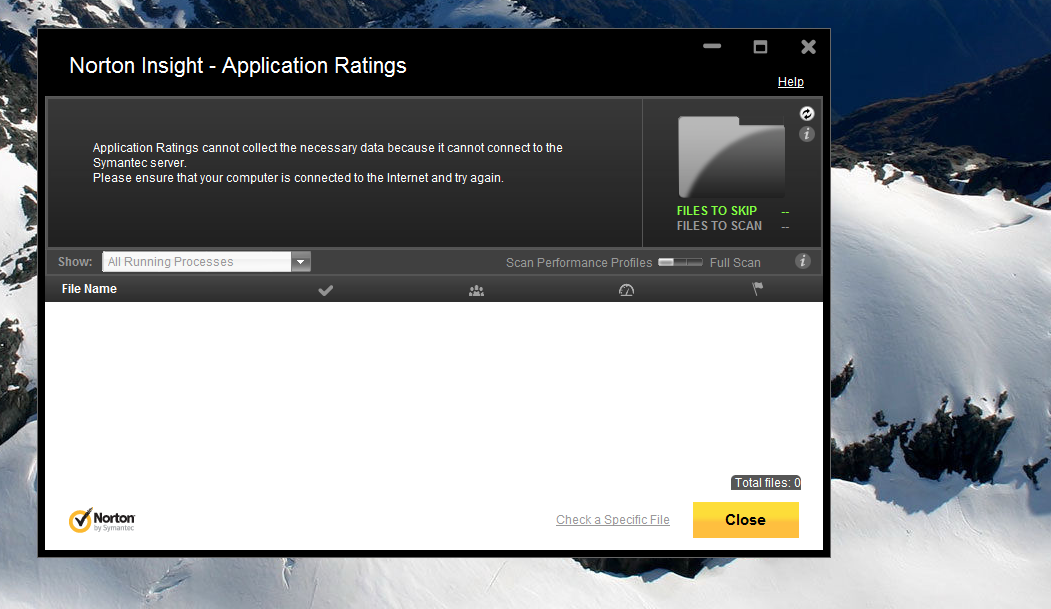
Task: Click the Scan Performance Profiles label
Action: pos(579,263)
